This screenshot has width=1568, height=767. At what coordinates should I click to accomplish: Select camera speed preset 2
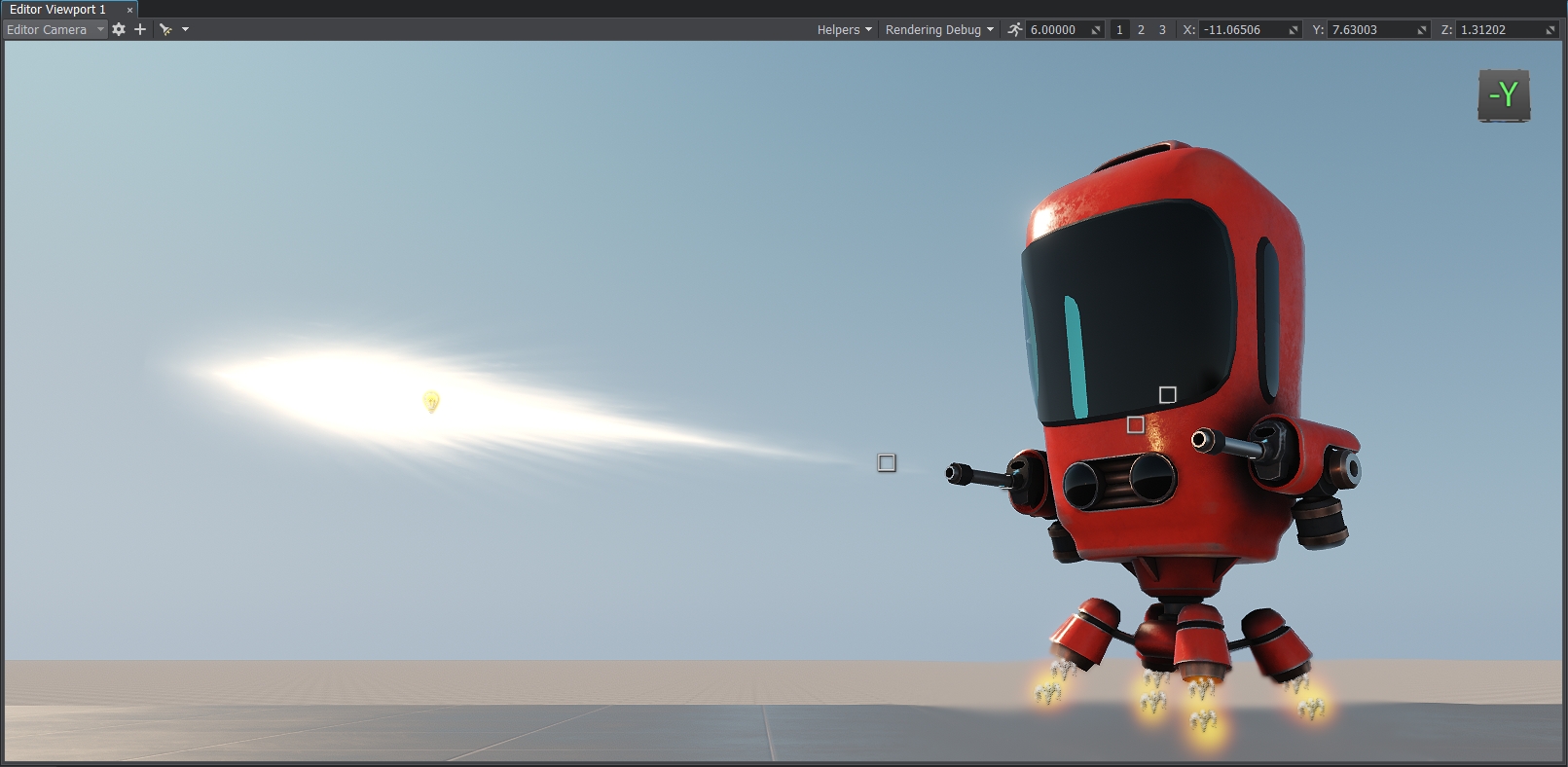point(1141,30)
